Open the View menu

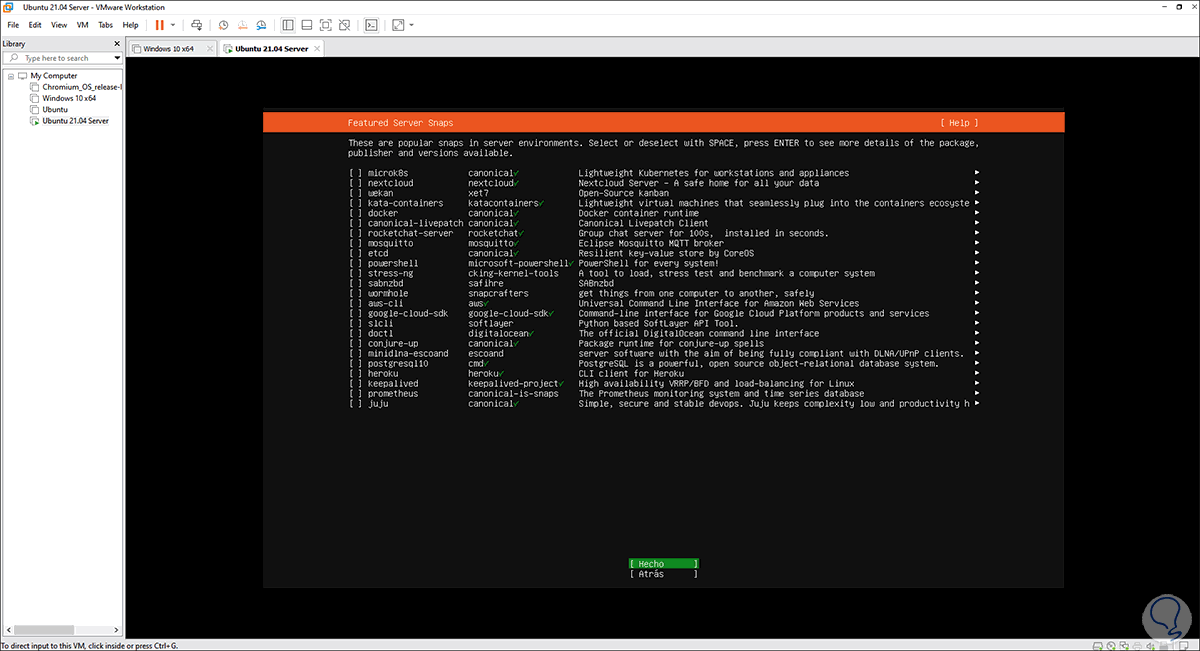coord(59,24)
